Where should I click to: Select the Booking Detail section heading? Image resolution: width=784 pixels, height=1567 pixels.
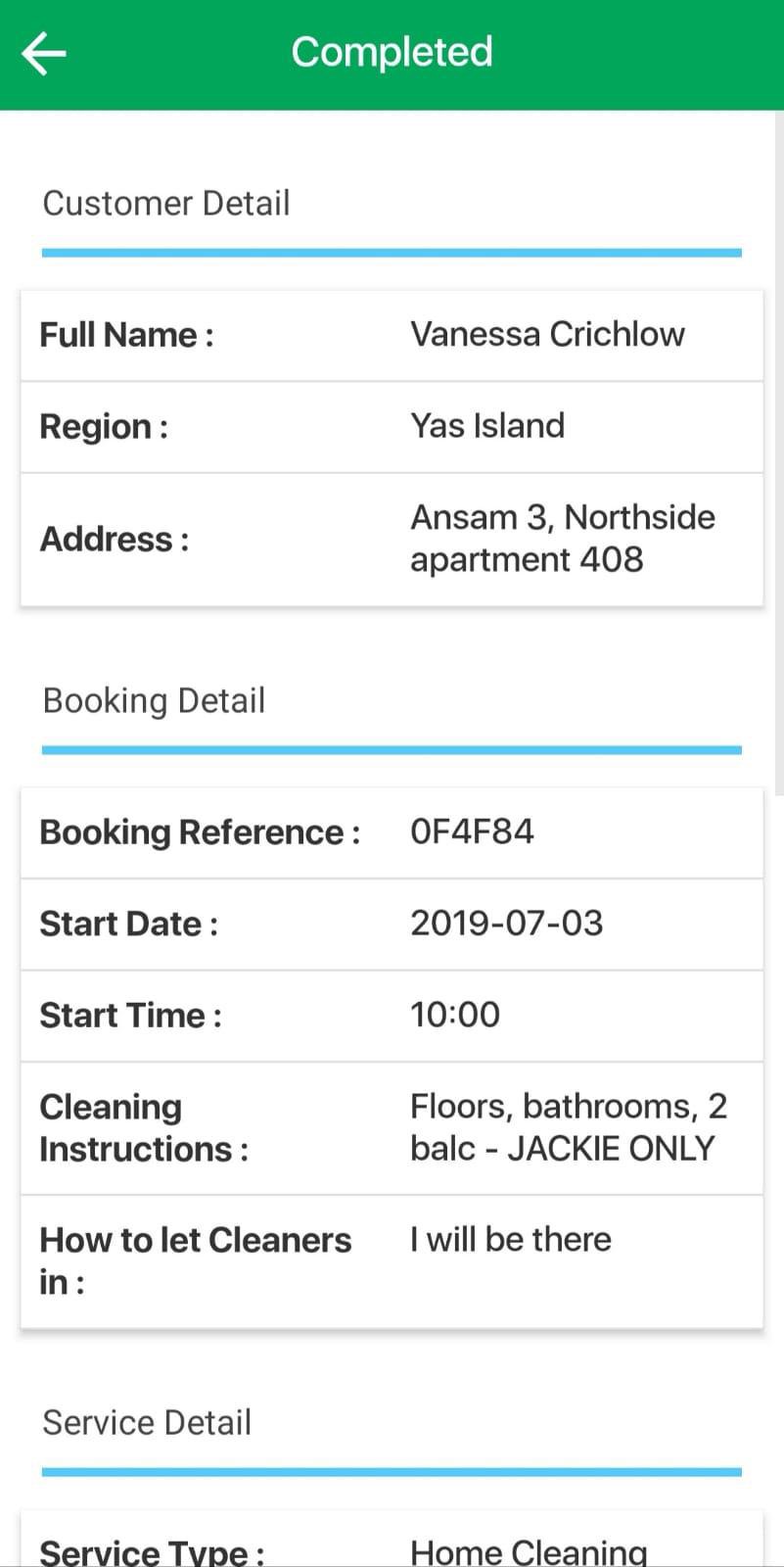pyautogui.click(x=154, y=701)
